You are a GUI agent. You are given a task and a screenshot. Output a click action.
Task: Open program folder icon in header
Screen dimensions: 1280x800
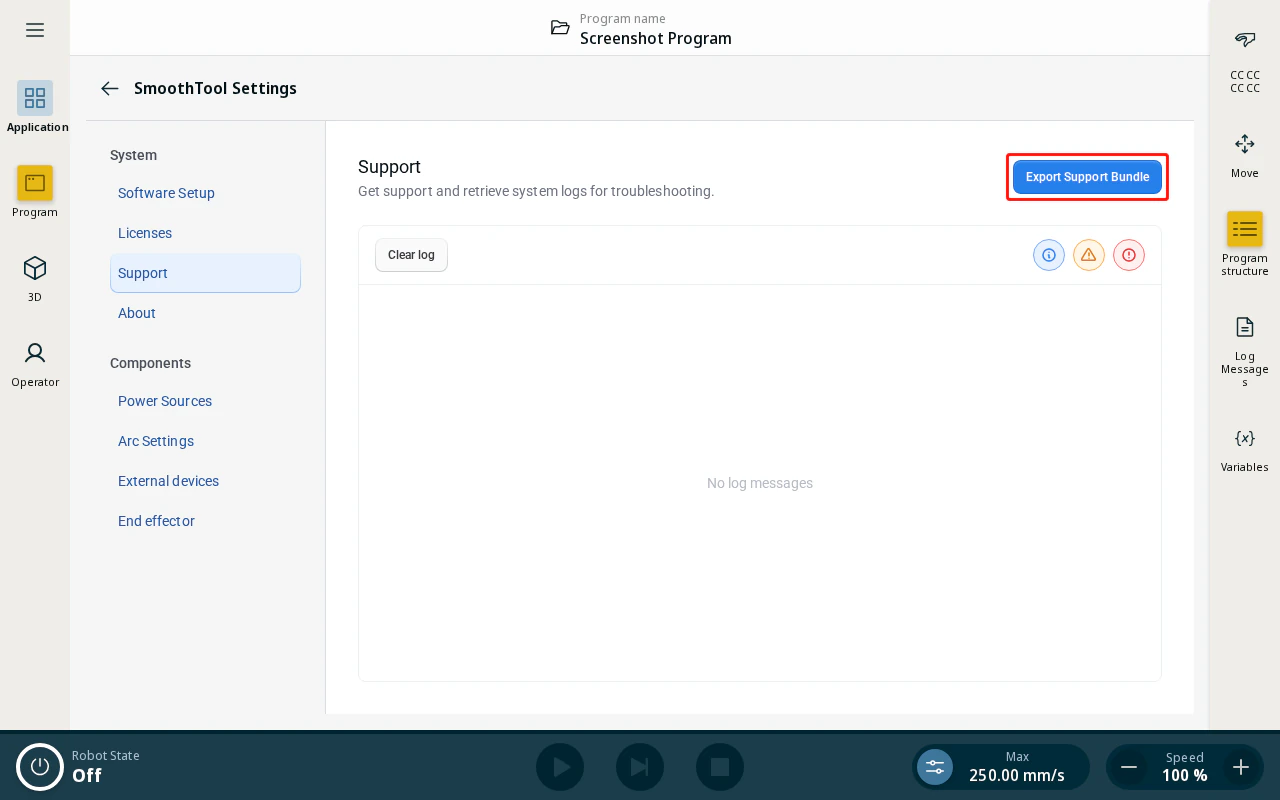tap(560, 28)
